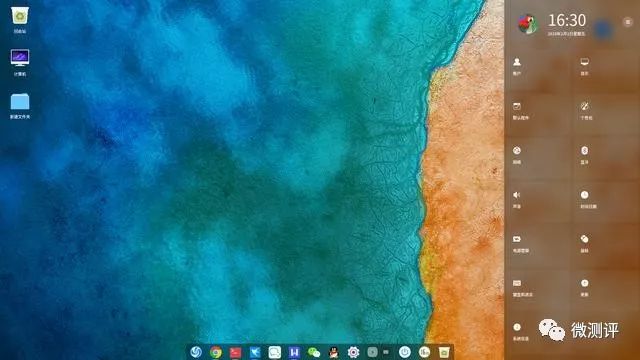Screen dimensions: 640x360
Task: Select the Computer desktop icon
Action: pos(20,62)
